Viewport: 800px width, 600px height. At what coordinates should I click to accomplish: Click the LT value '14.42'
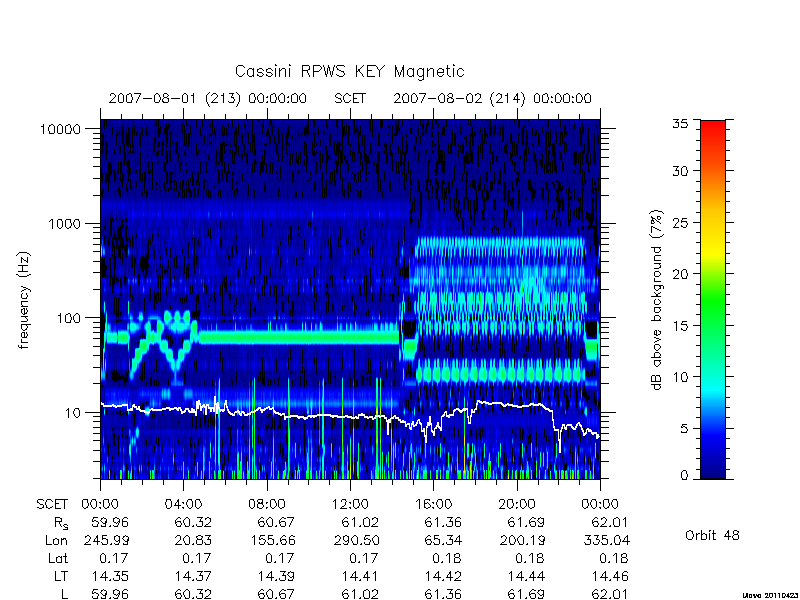(x=443, y=576)
